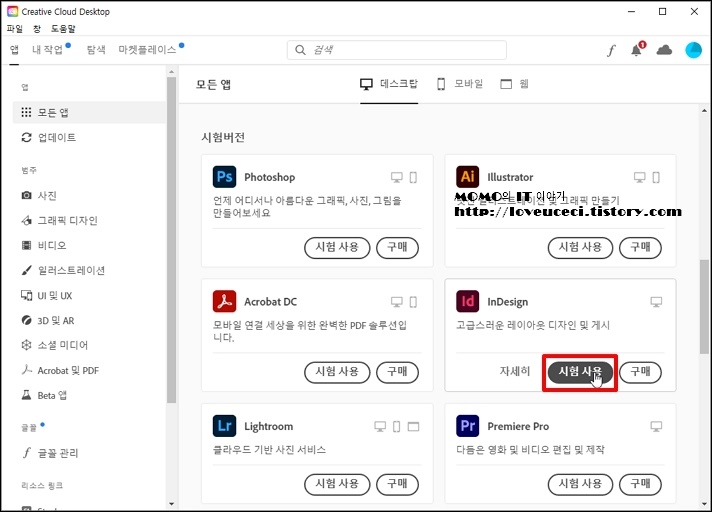Open notifications bell icon
Screen dimensions: 712x512
click(x=637, y=50)
